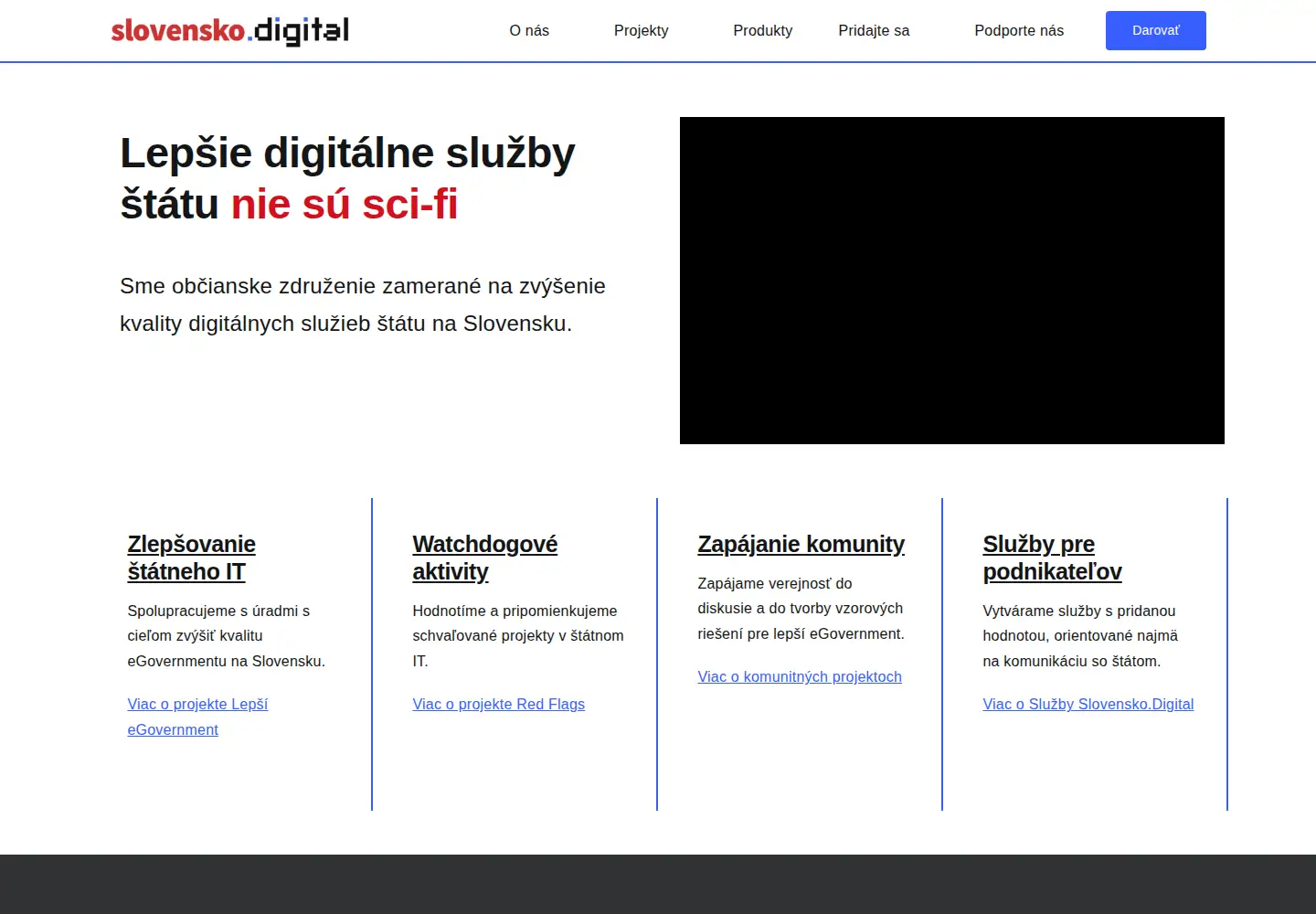Open the Služby pre podnikateľov heading link
The image size is (1316, 914).
tap(1053, 558)
